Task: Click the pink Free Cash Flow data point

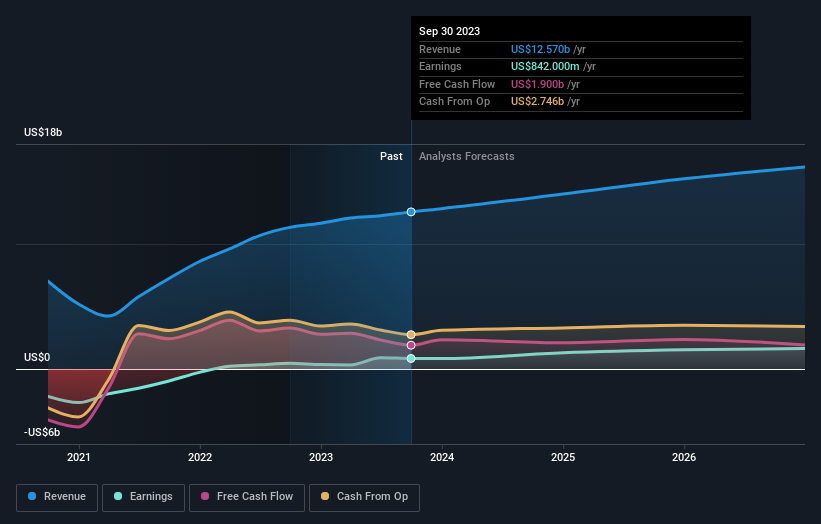Action: 411,345
